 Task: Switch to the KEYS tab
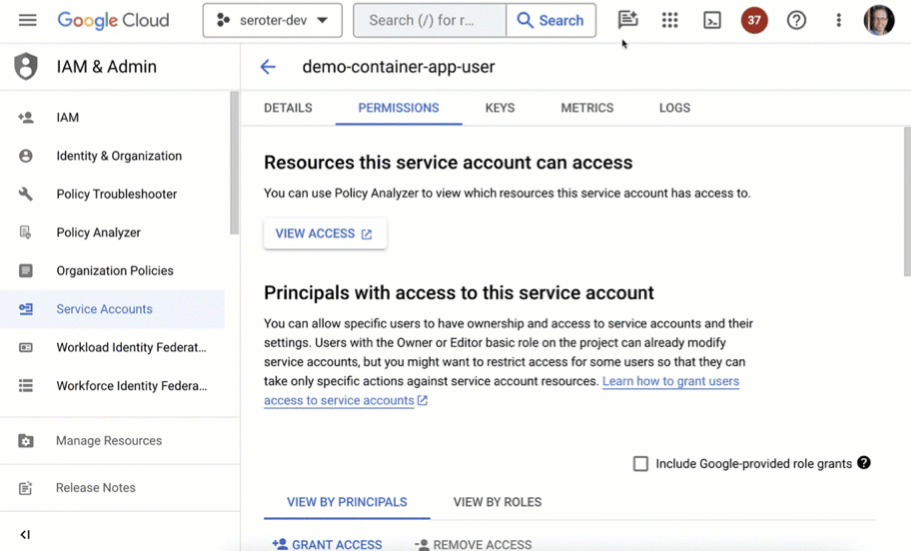point(500,108)
